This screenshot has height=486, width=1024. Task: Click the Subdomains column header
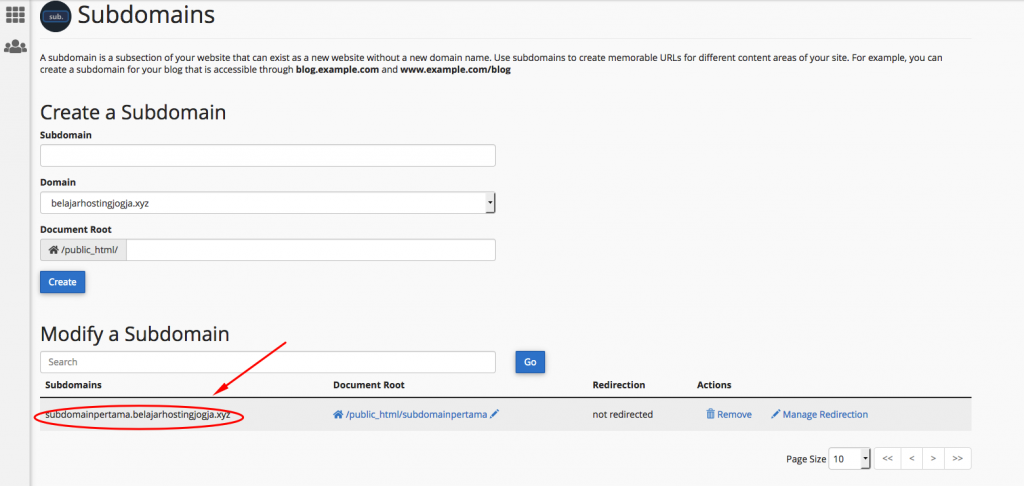coord(73,385)
